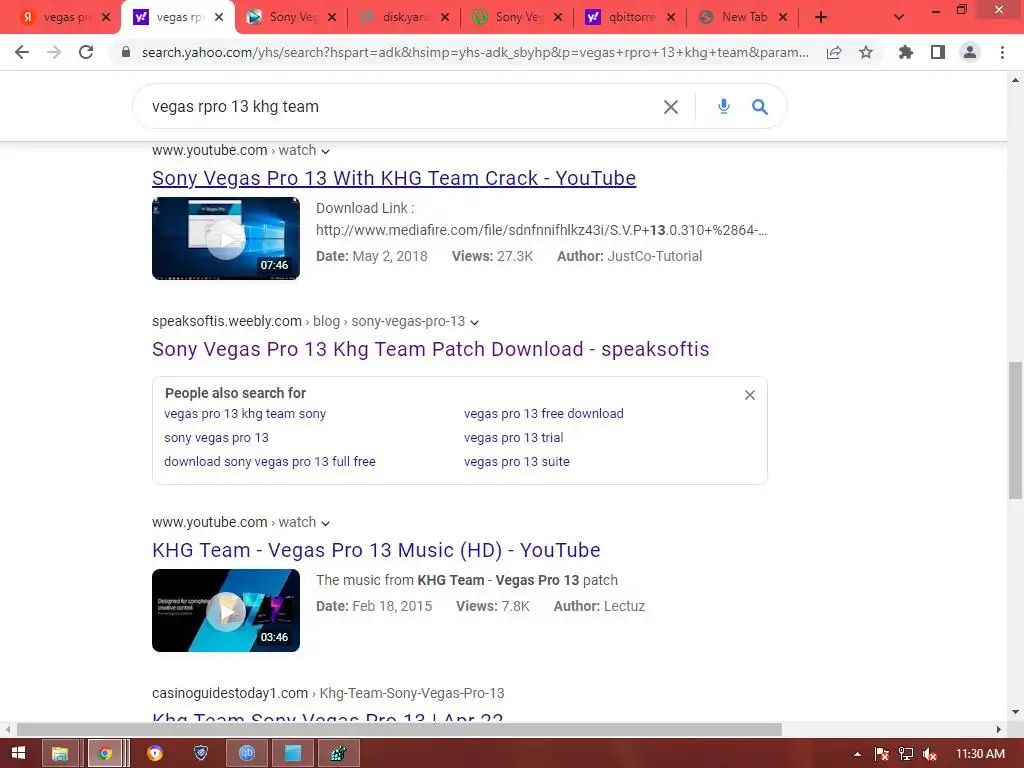Open the clock showing 11:30 AM
Image resolution: width=1024 pixels, height=768 pixels.
[x=980, y=754]
